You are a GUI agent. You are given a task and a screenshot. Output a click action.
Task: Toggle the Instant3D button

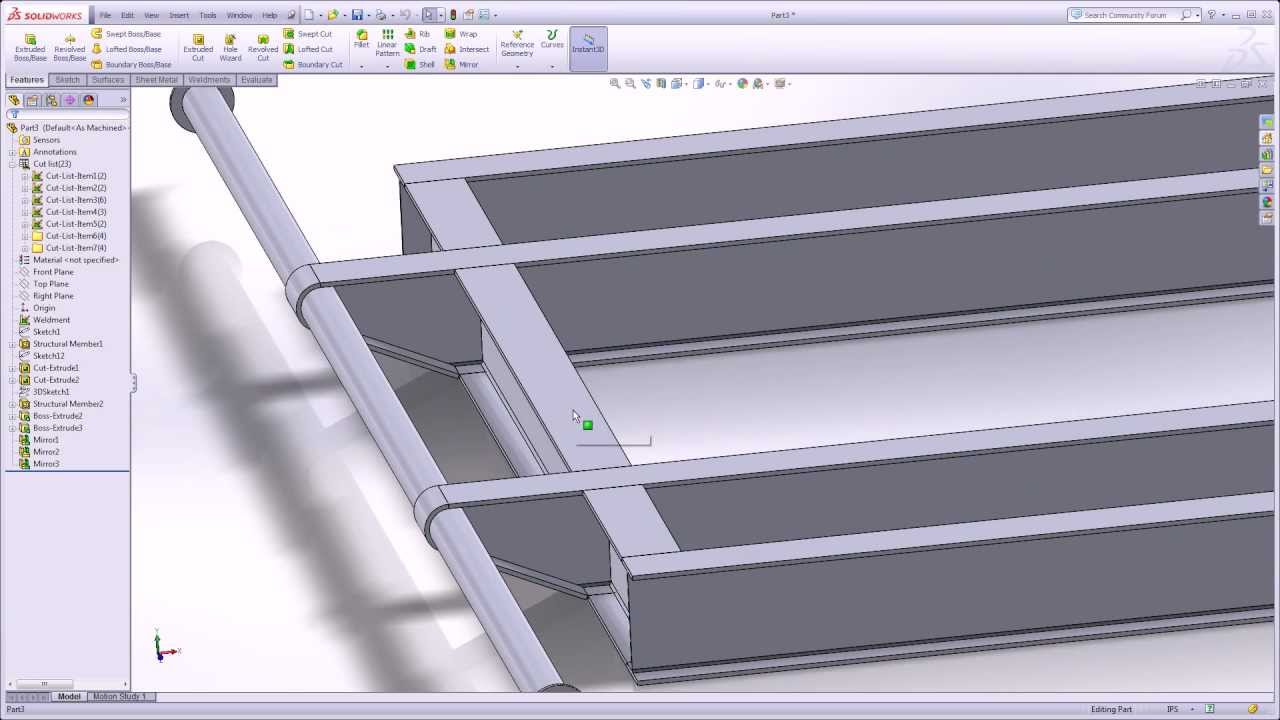(588, 48)
